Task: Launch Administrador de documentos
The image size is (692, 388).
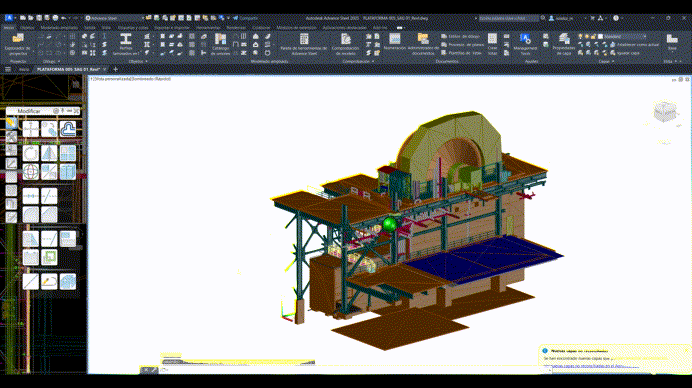Action: pyautogui.click(x=423, y=44)
